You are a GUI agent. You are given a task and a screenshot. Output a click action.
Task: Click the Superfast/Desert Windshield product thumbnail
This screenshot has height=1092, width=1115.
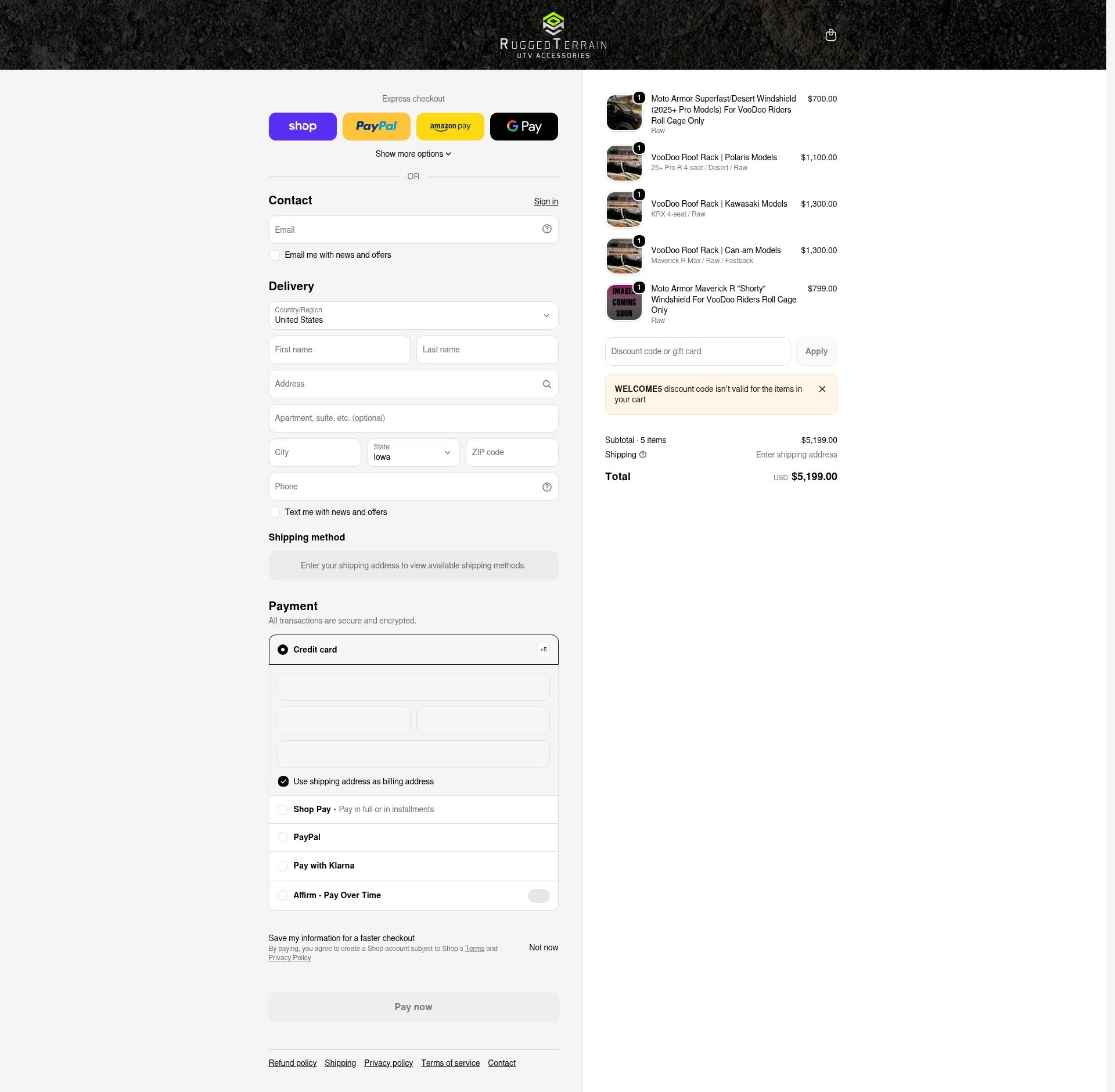[624, 113]
